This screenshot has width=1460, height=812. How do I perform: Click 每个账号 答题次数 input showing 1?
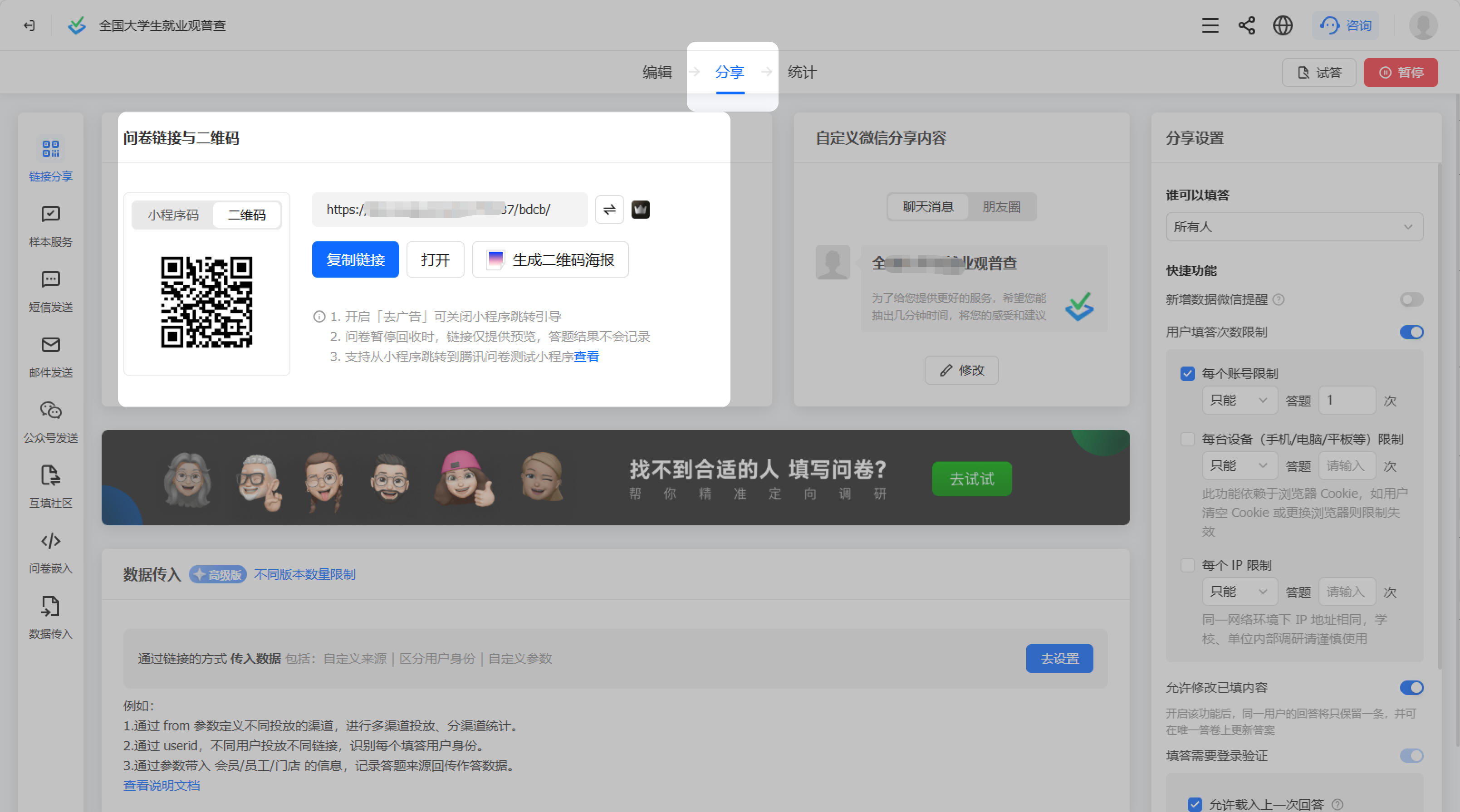[x=1347, y=401]
